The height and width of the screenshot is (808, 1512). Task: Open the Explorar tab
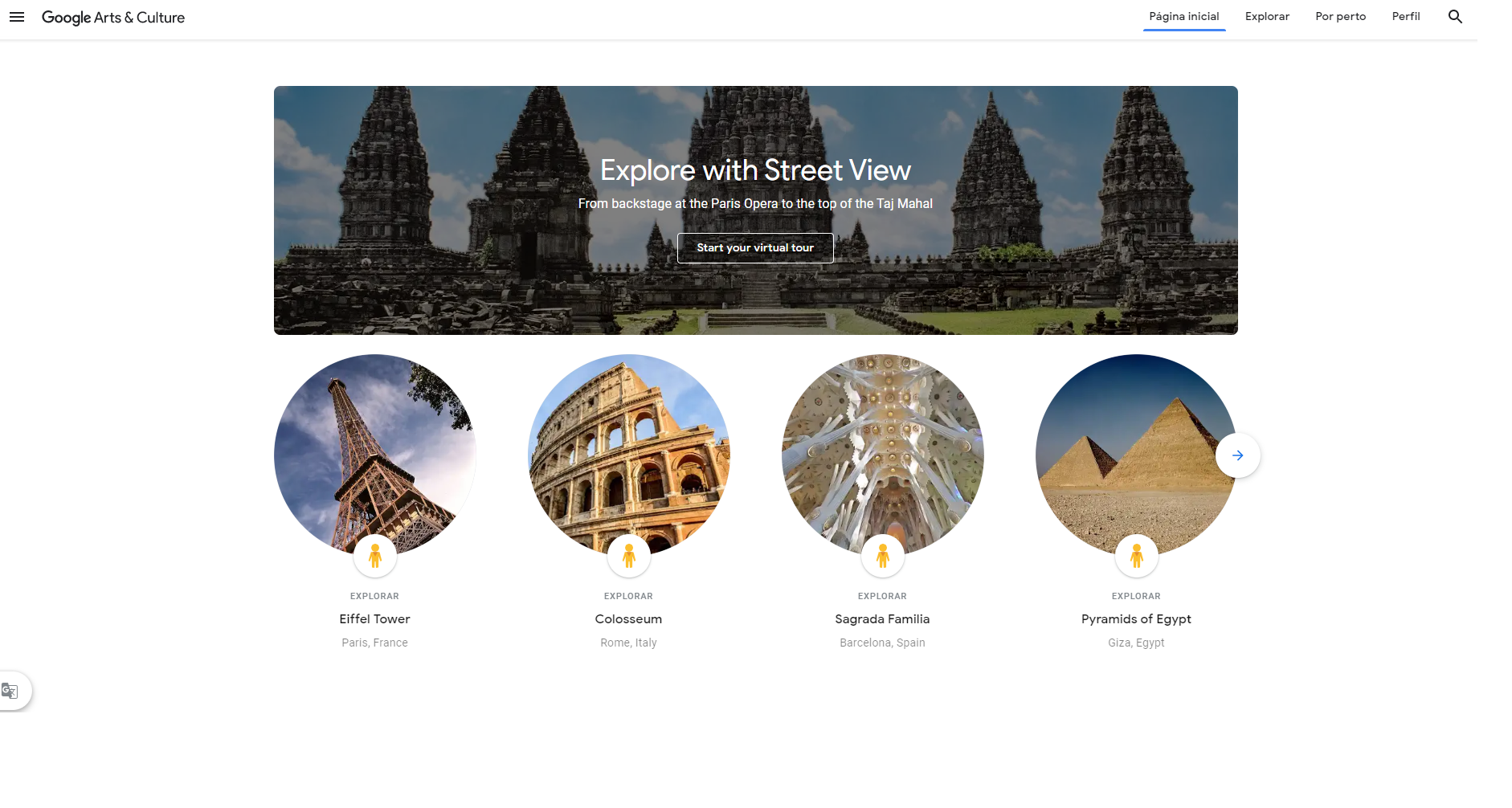[x=1267, y=17]
